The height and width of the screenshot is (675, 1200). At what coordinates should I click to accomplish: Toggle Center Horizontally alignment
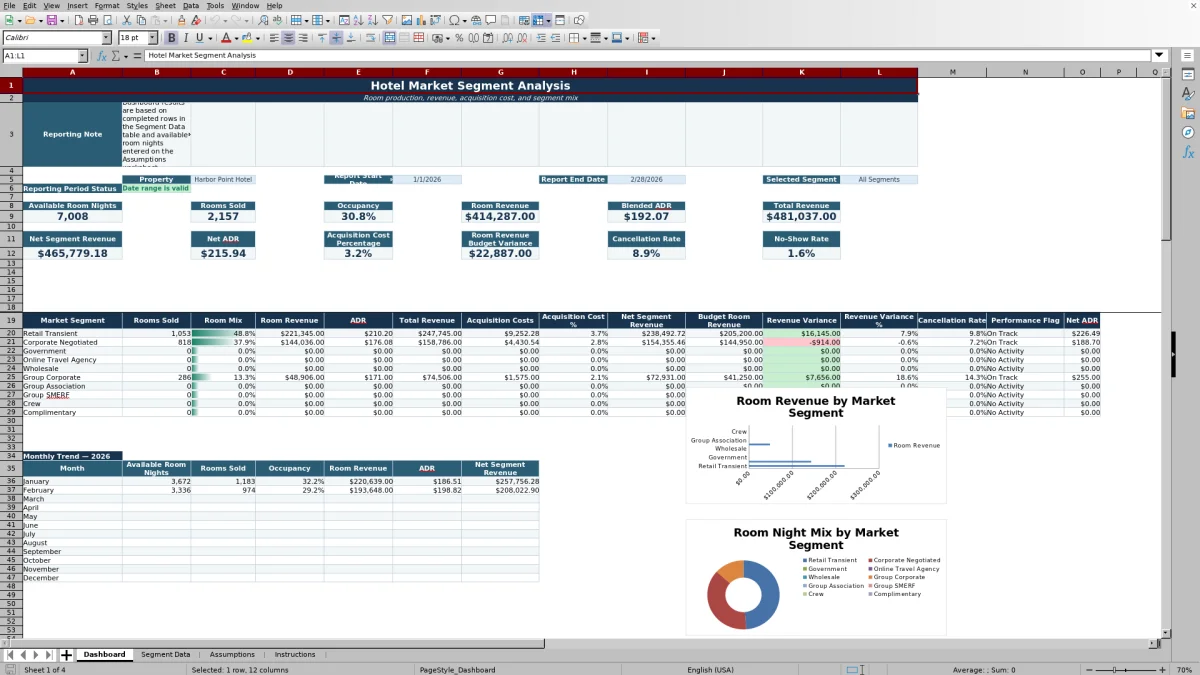(x=288, y=38)
